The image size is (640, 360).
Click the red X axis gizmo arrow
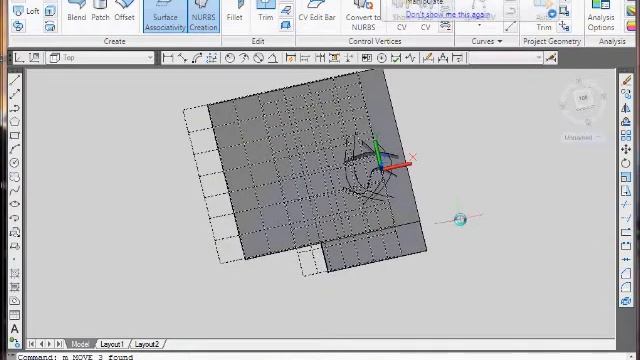point(398,166)
